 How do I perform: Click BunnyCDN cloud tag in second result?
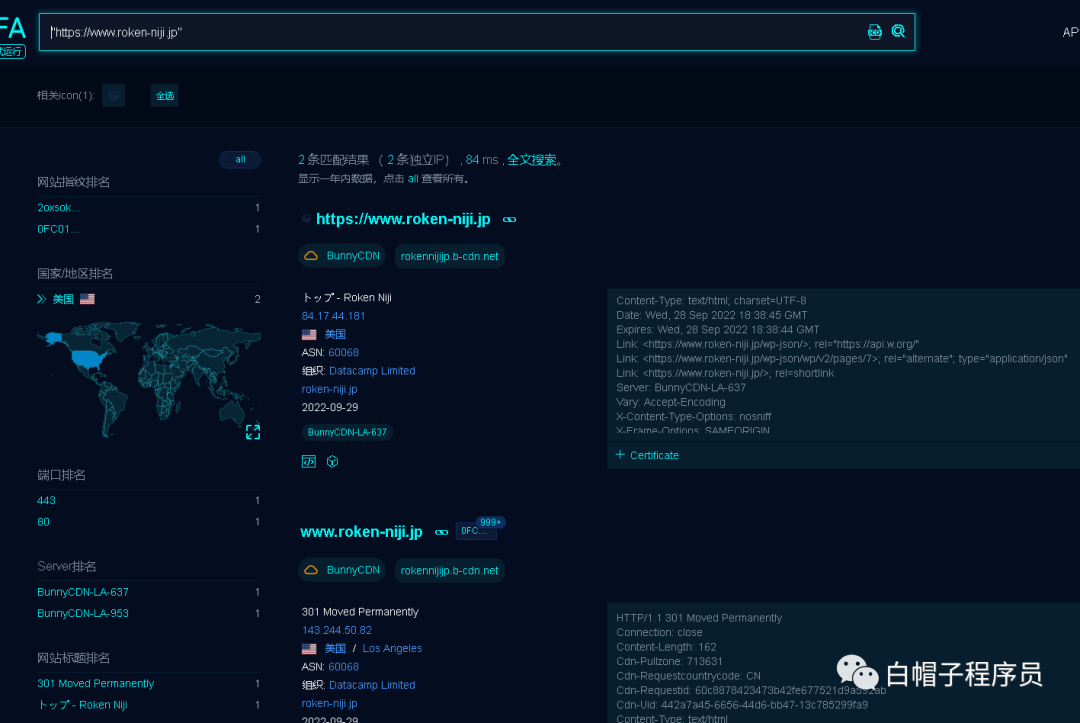(342, 570)
